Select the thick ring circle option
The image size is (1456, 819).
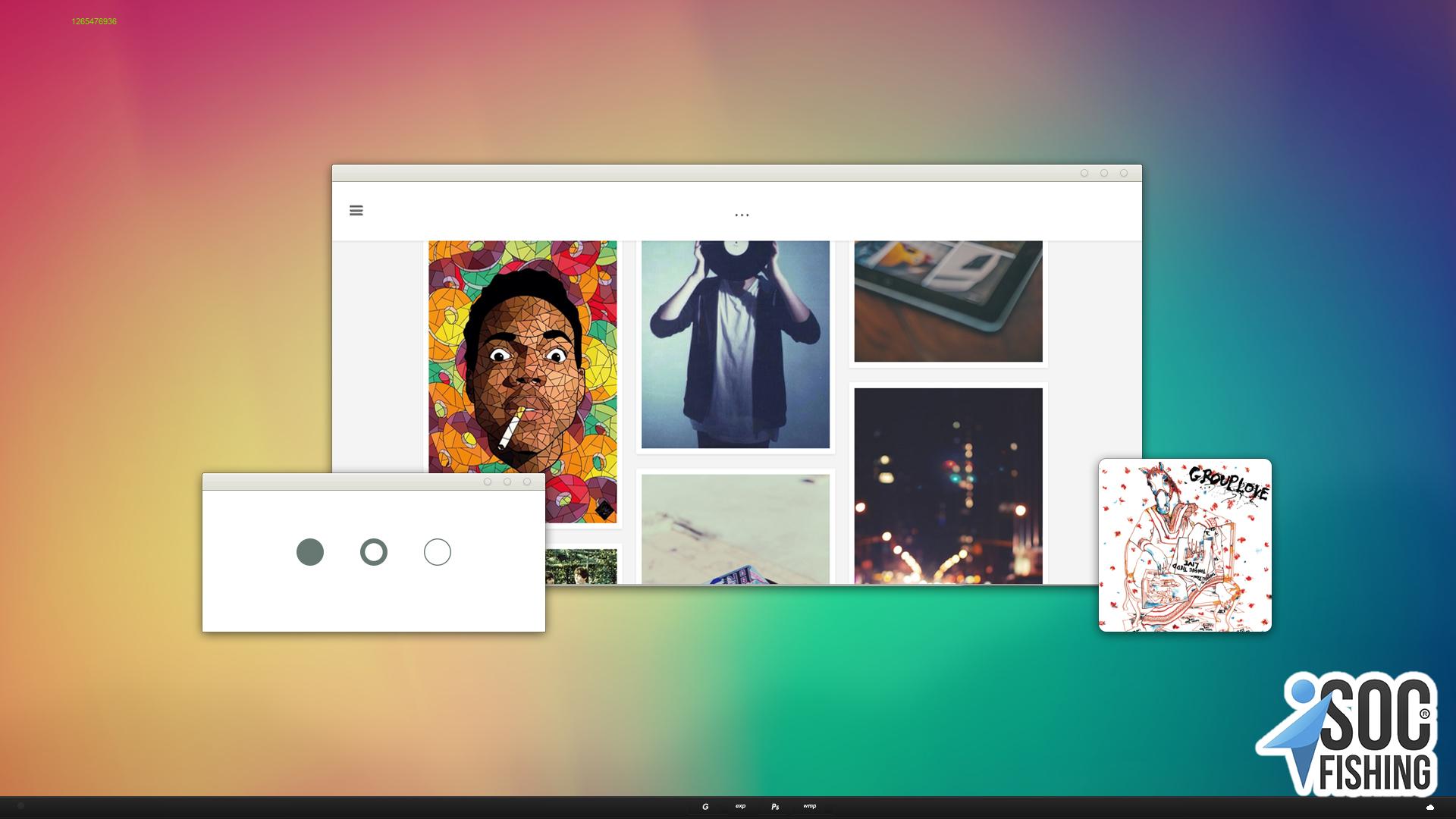(373, 552)
